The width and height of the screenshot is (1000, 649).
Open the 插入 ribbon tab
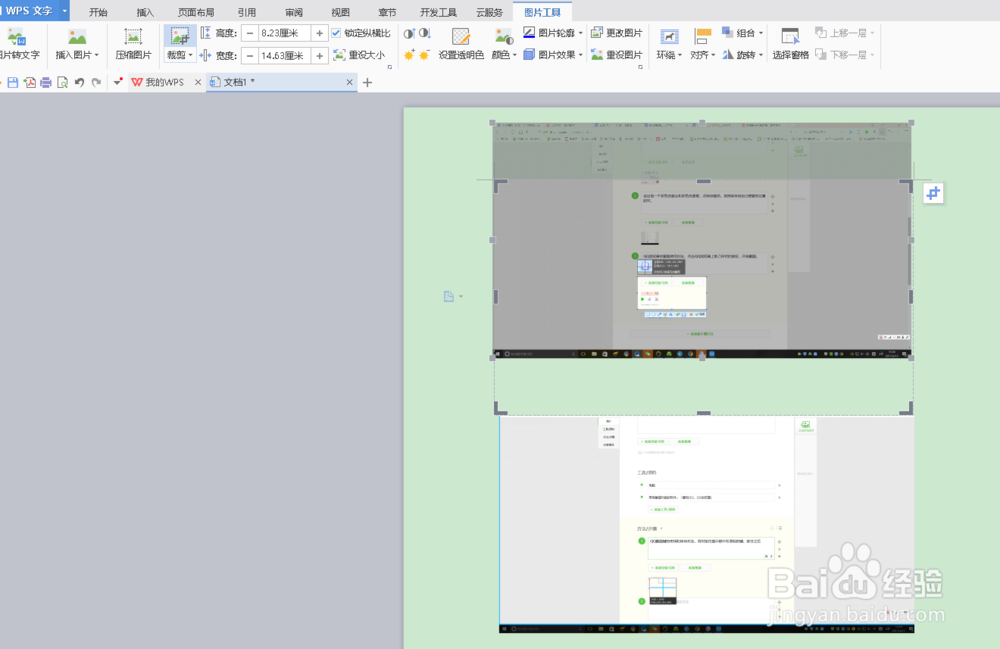click(x=145, y=12)
